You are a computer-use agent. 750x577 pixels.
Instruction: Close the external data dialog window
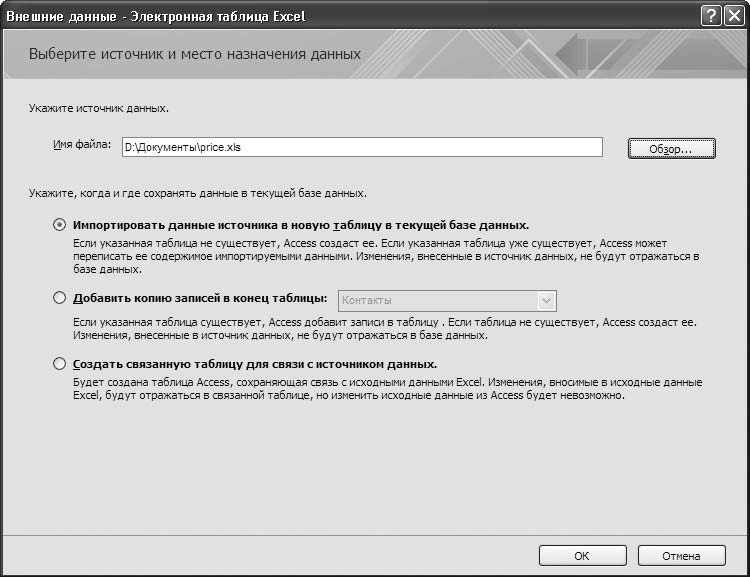point(734,16)
